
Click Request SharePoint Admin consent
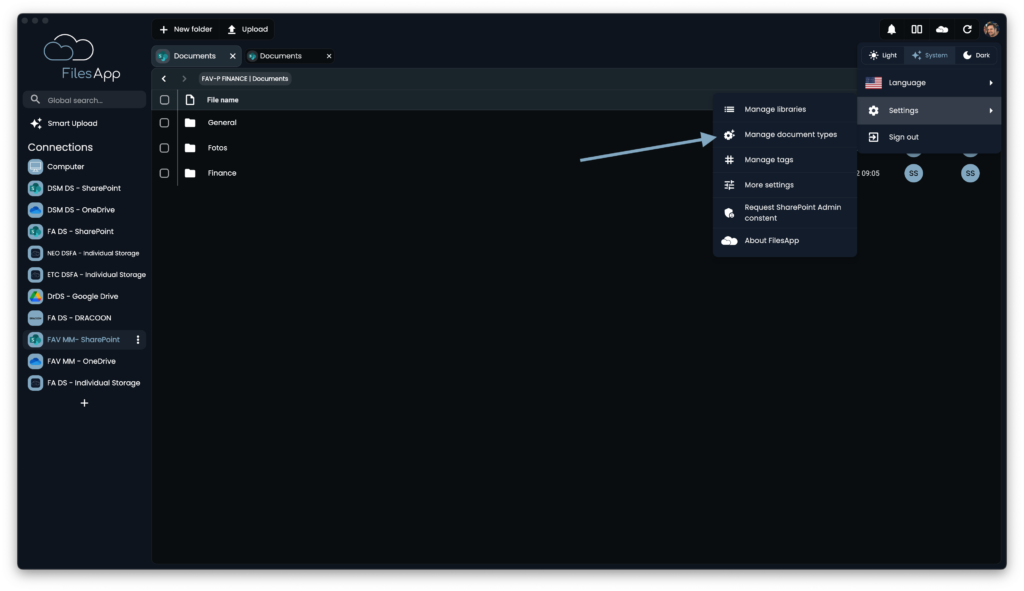(x=785, y=213)
